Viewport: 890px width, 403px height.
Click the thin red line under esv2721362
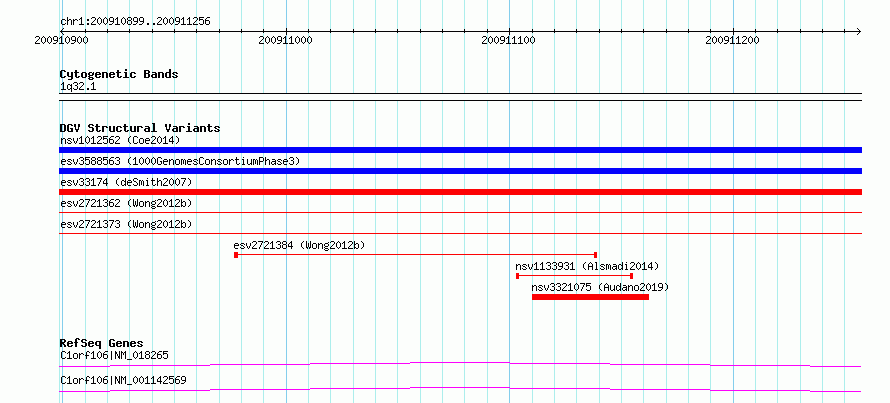460,213
